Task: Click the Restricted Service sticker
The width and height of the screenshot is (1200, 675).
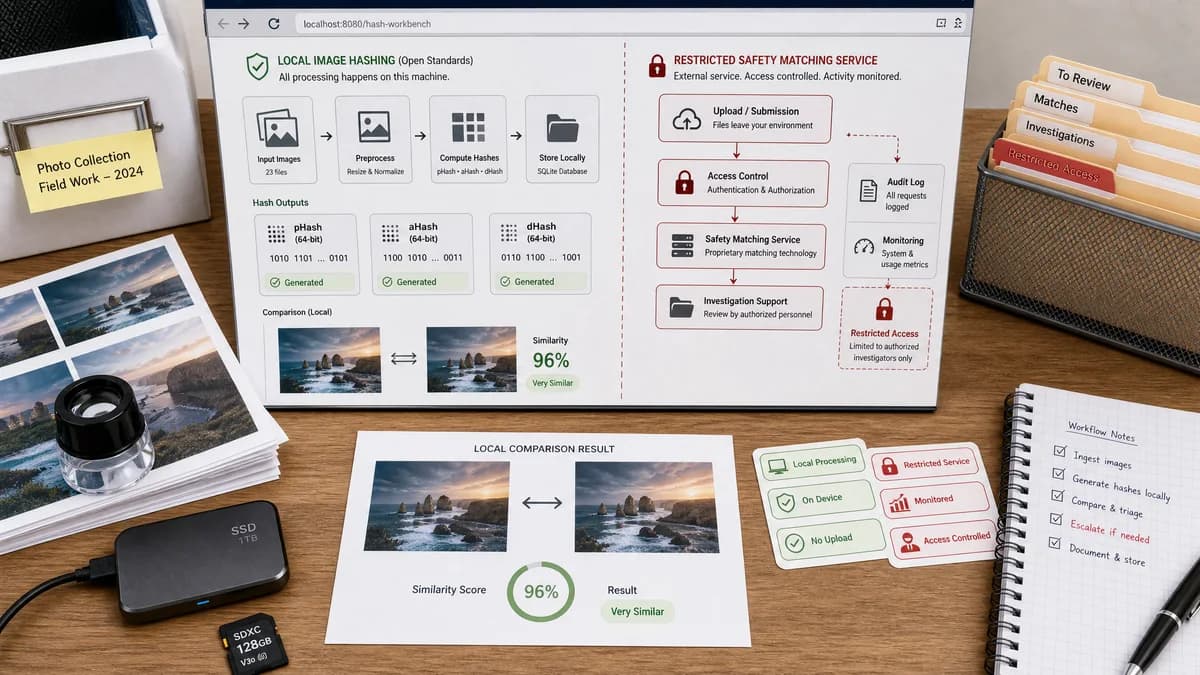Action: click(925, 464)
